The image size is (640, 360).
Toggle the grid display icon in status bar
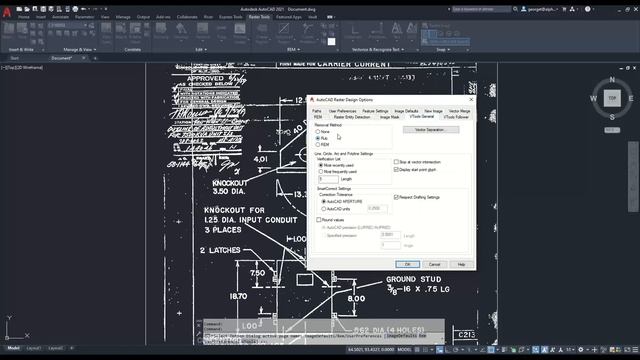pos(417,349)
